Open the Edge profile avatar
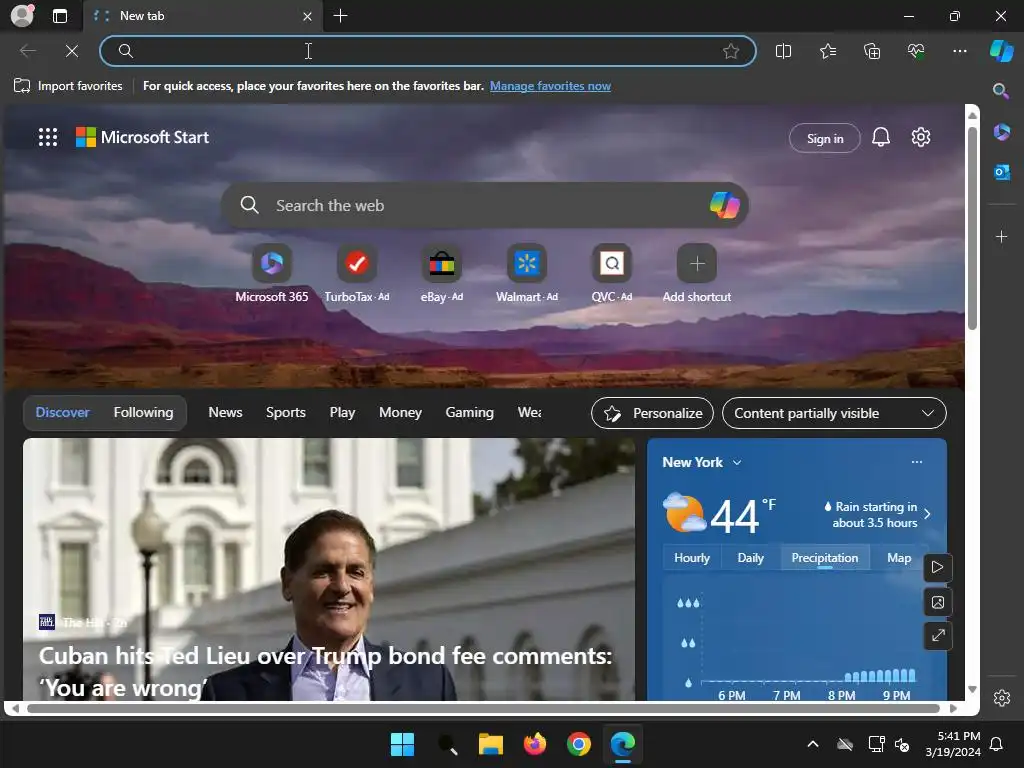The width and height of the screenshot is (1024, 768). click(x=22, y=16)
